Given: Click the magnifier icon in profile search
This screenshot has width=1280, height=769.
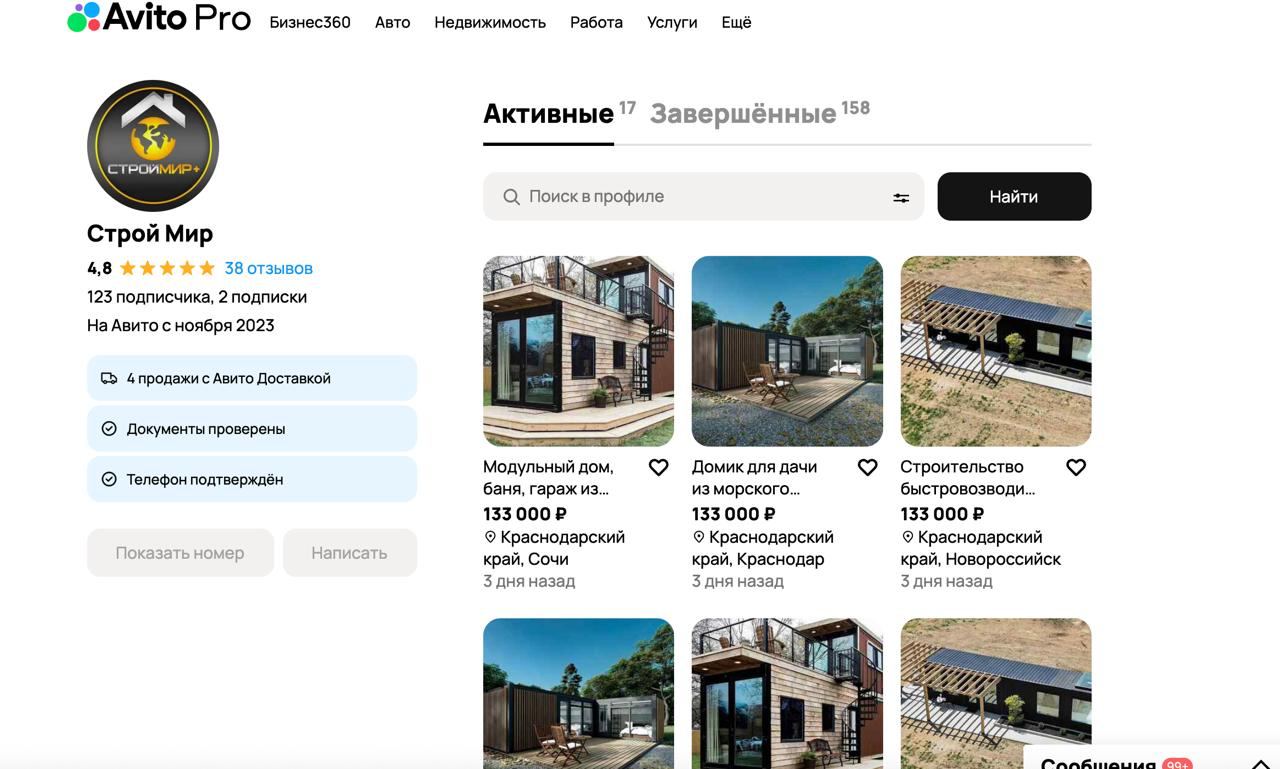Looking at the screenshot, I should click(511, 197).
